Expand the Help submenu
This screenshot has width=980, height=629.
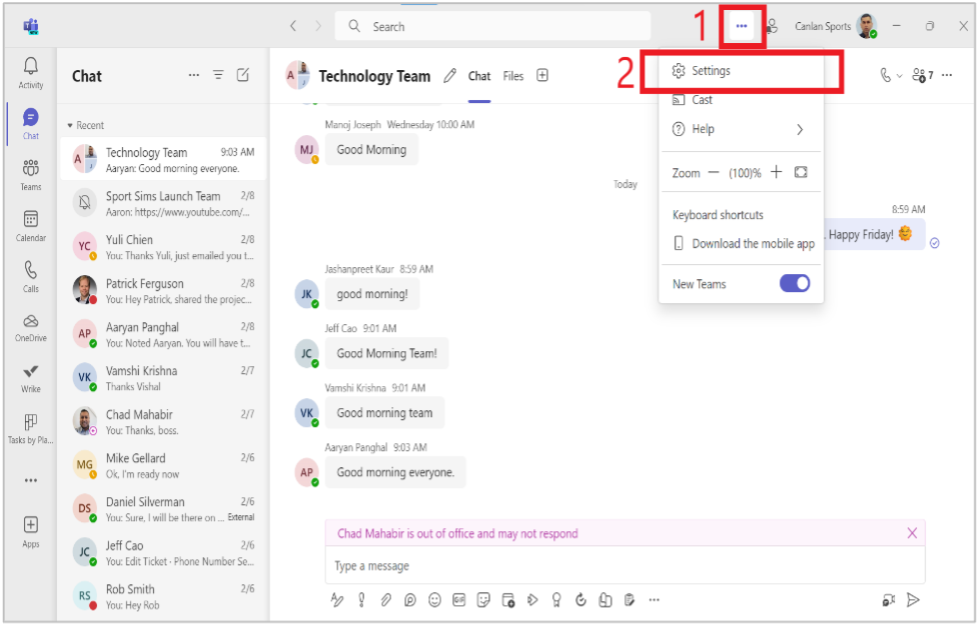(x=740, y=129)
